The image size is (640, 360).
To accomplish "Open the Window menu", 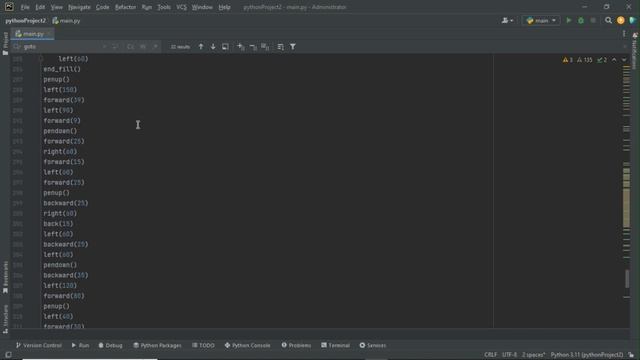I will (202, 7).
